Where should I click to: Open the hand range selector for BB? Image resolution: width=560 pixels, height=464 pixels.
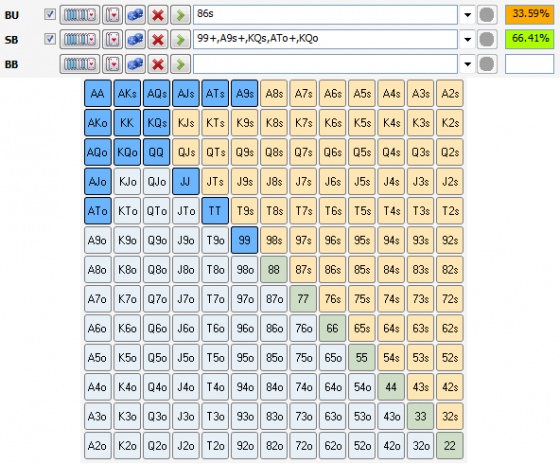pyautogui.click(x=80, y=64)
